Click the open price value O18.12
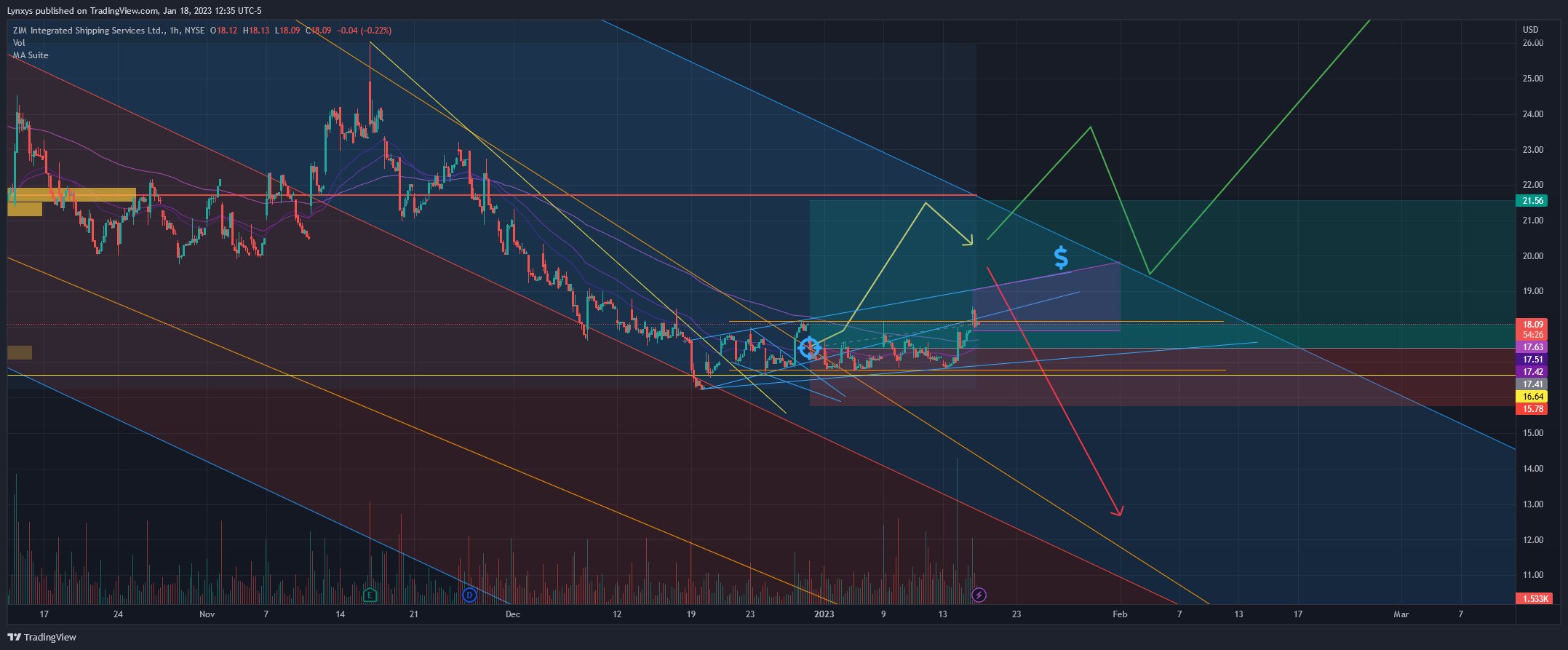 pyautogui.click(x=224, y=31)
